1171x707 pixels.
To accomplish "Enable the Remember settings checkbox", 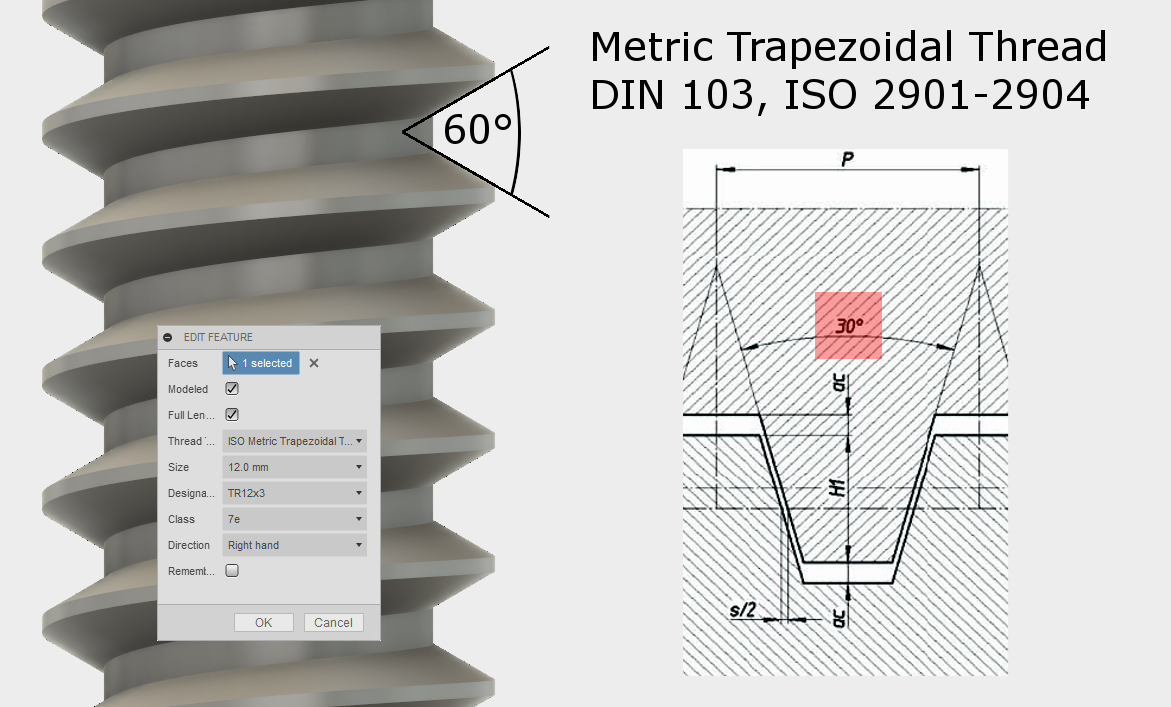I will (x=231, y=570).
